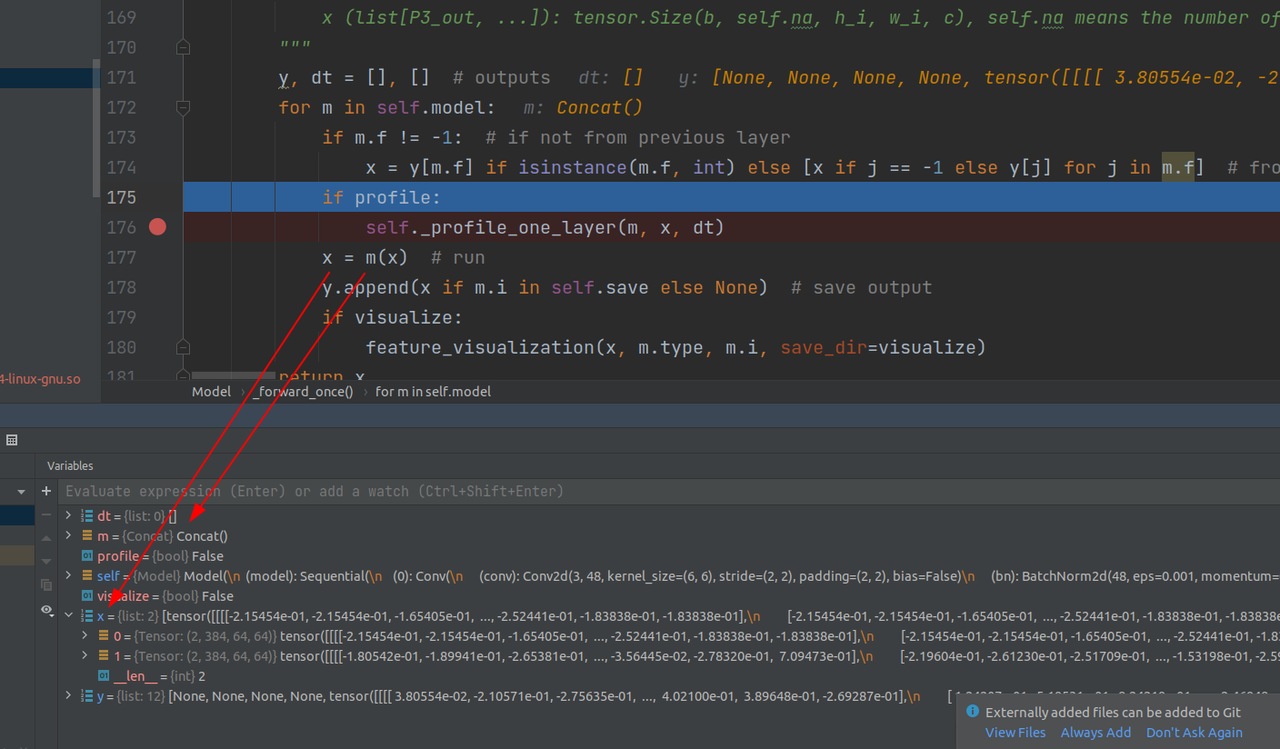Click the Remove Watch minus icon

click(46, 514)
